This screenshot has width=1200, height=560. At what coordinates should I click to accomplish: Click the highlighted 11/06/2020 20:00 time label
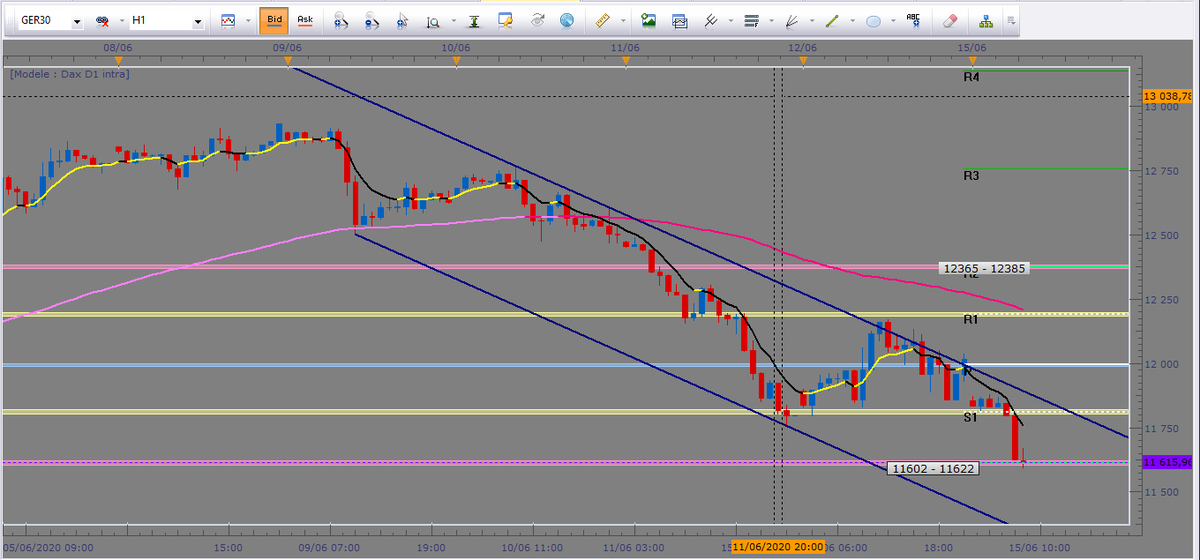click(x=778, y=547)
